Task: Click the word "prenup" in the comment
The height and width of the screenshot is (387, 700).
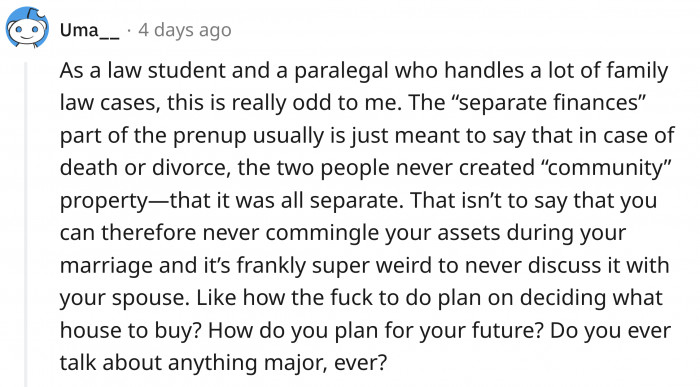Action: pos(209,136)
